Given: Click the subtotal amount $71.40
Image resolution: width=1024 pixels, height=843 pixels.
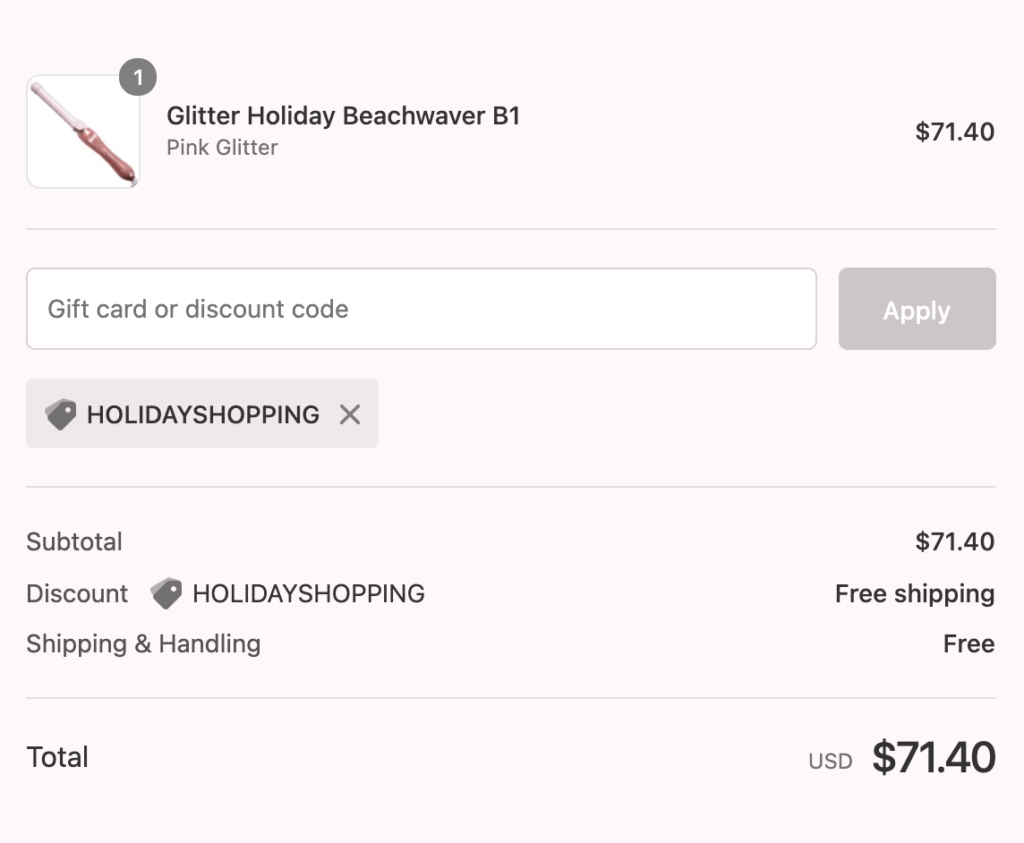Looking at the screenshot, I should [954, 542].
